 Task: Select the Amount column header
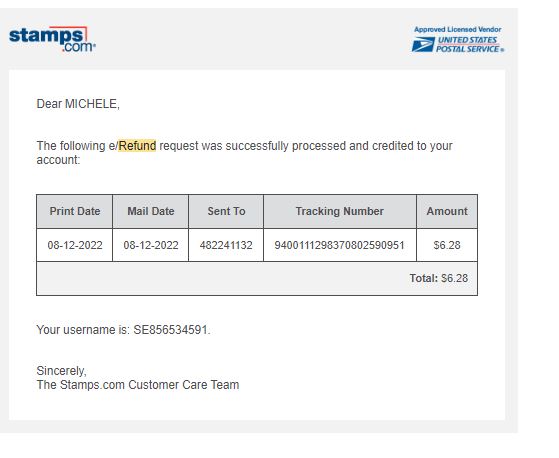[x=447, y=211]
